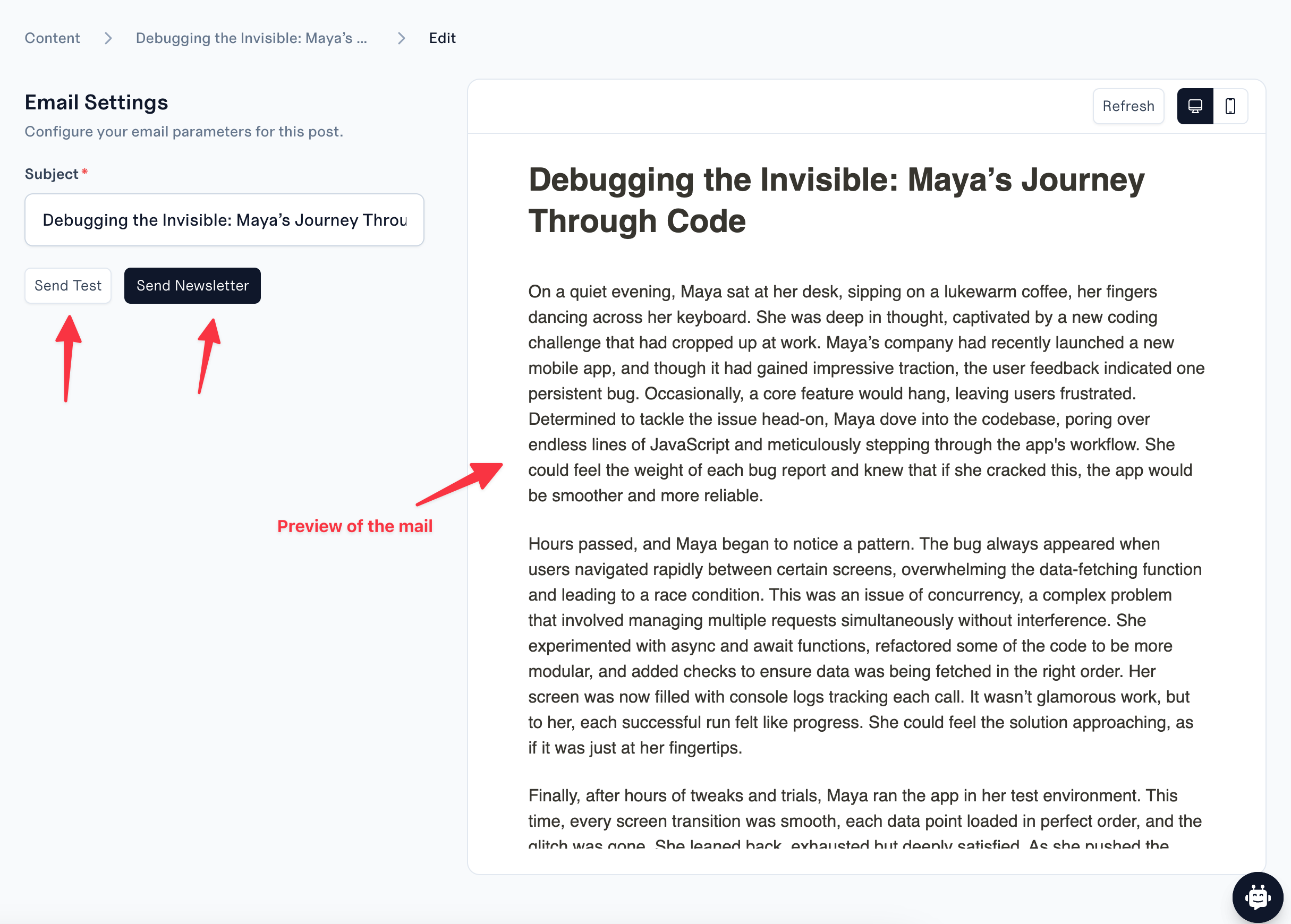This screenshot has width=1291, height=924.
Task: Focus the Subject input field
Action: coord(224,220)
